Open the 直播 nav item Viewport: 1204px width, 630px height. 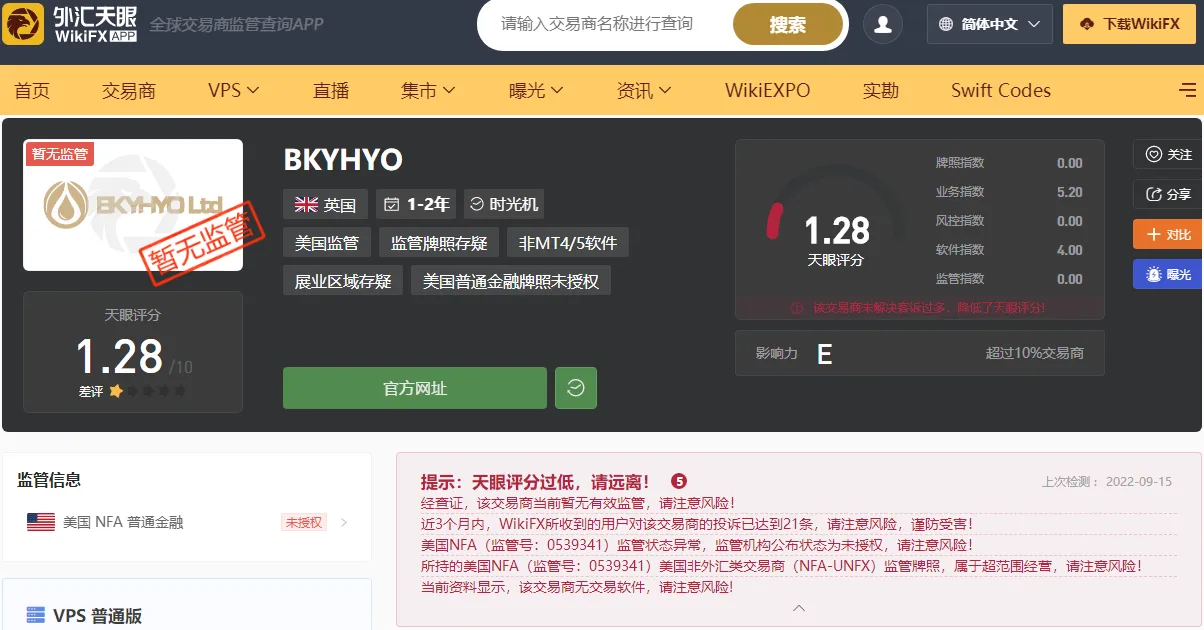tap(331, 90)
